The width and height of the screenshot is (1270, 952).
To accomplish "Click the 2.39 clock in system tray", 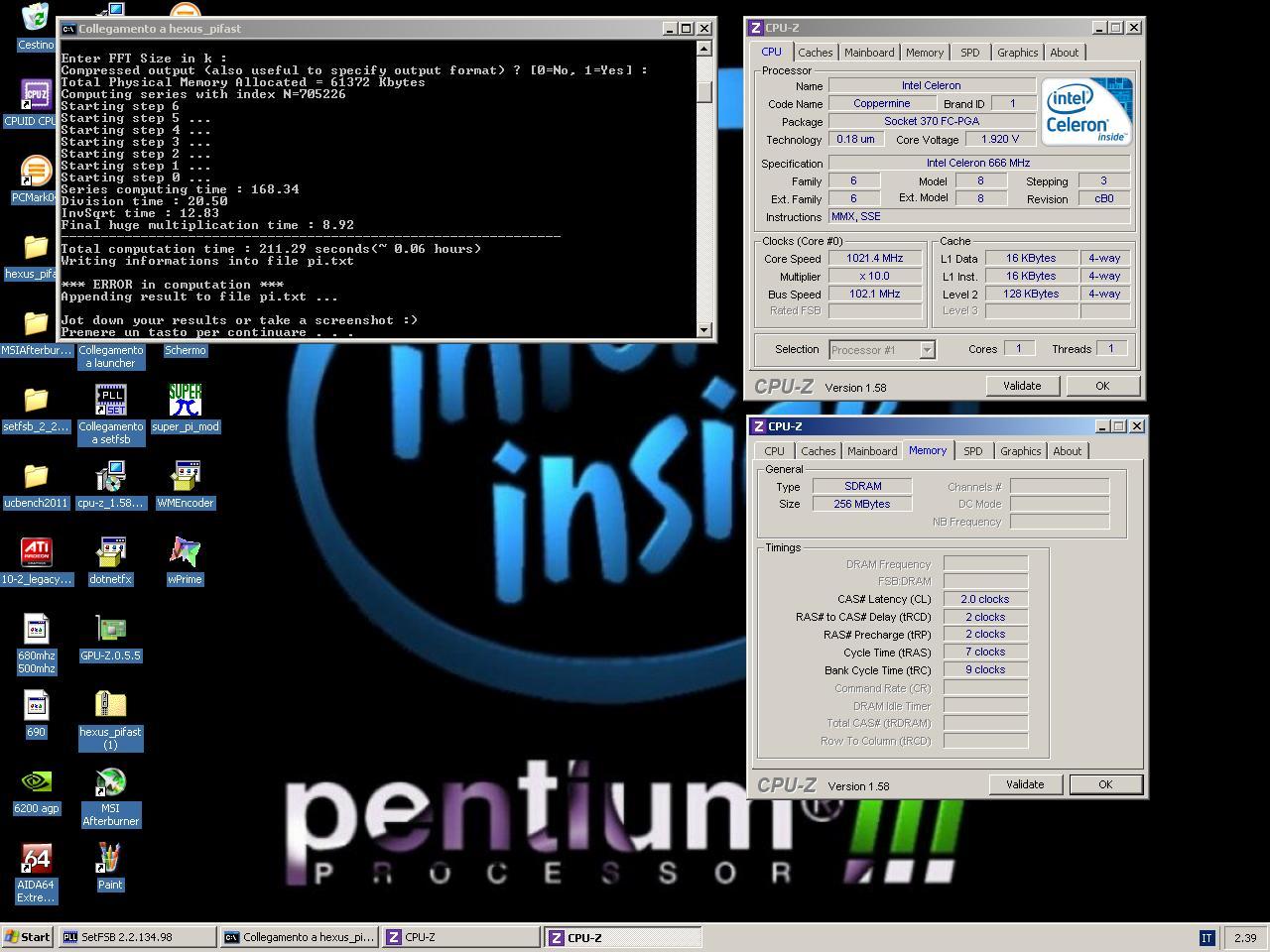I will point(1245,937).
